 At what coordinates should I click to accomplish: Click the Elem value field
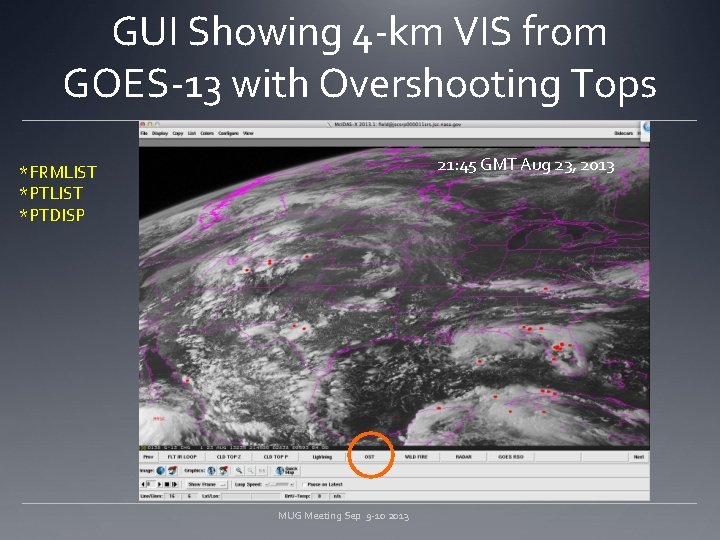click(189, 496)
